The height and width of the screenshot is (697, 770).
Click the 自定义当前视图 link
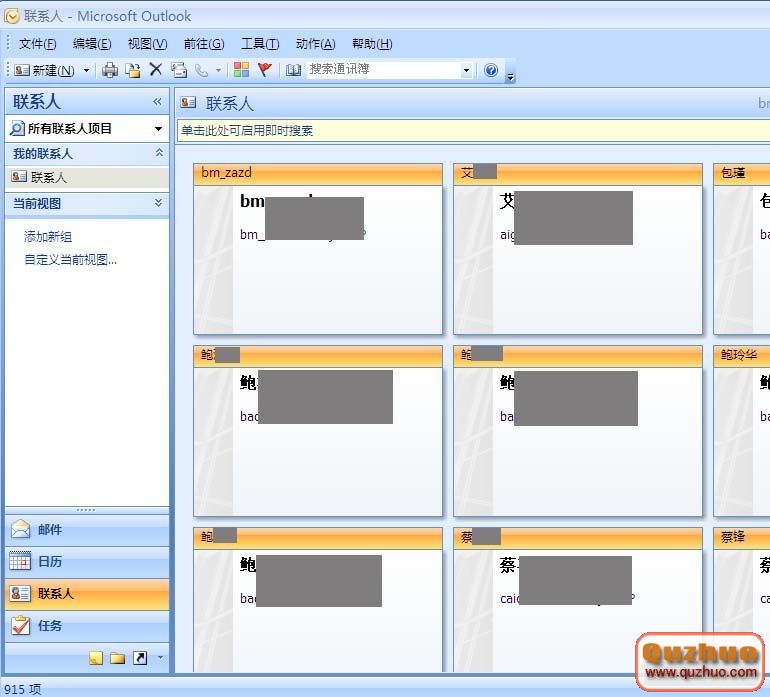click(71, 259)
